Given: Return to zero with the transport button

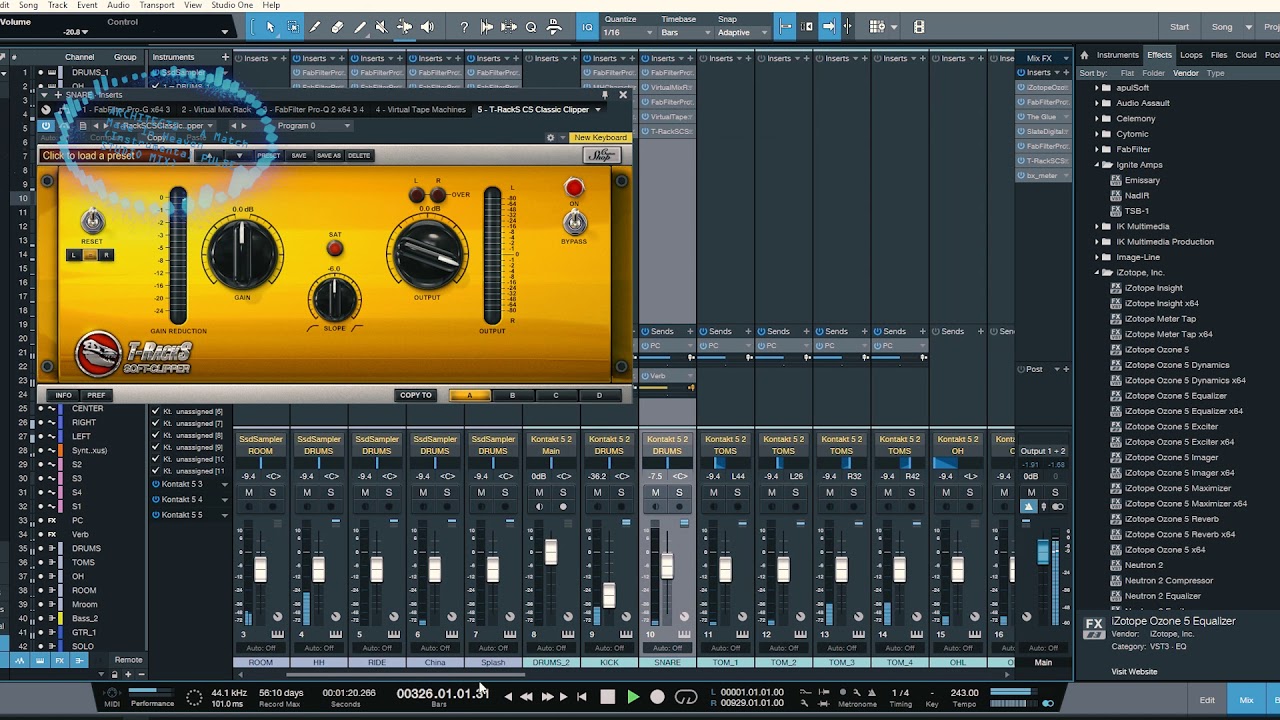Looking at the screenshot, I should click(581, 696).
